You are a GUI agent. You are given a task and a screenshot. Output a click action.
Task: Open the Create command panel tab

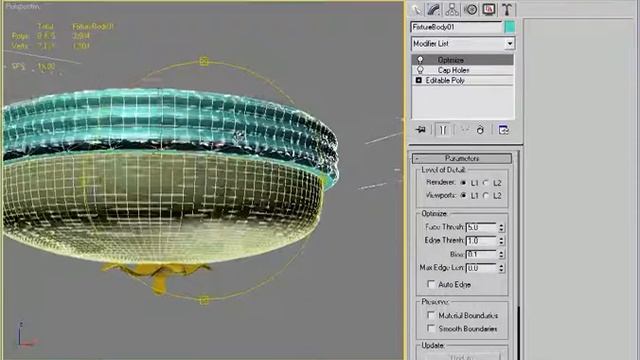417,9
